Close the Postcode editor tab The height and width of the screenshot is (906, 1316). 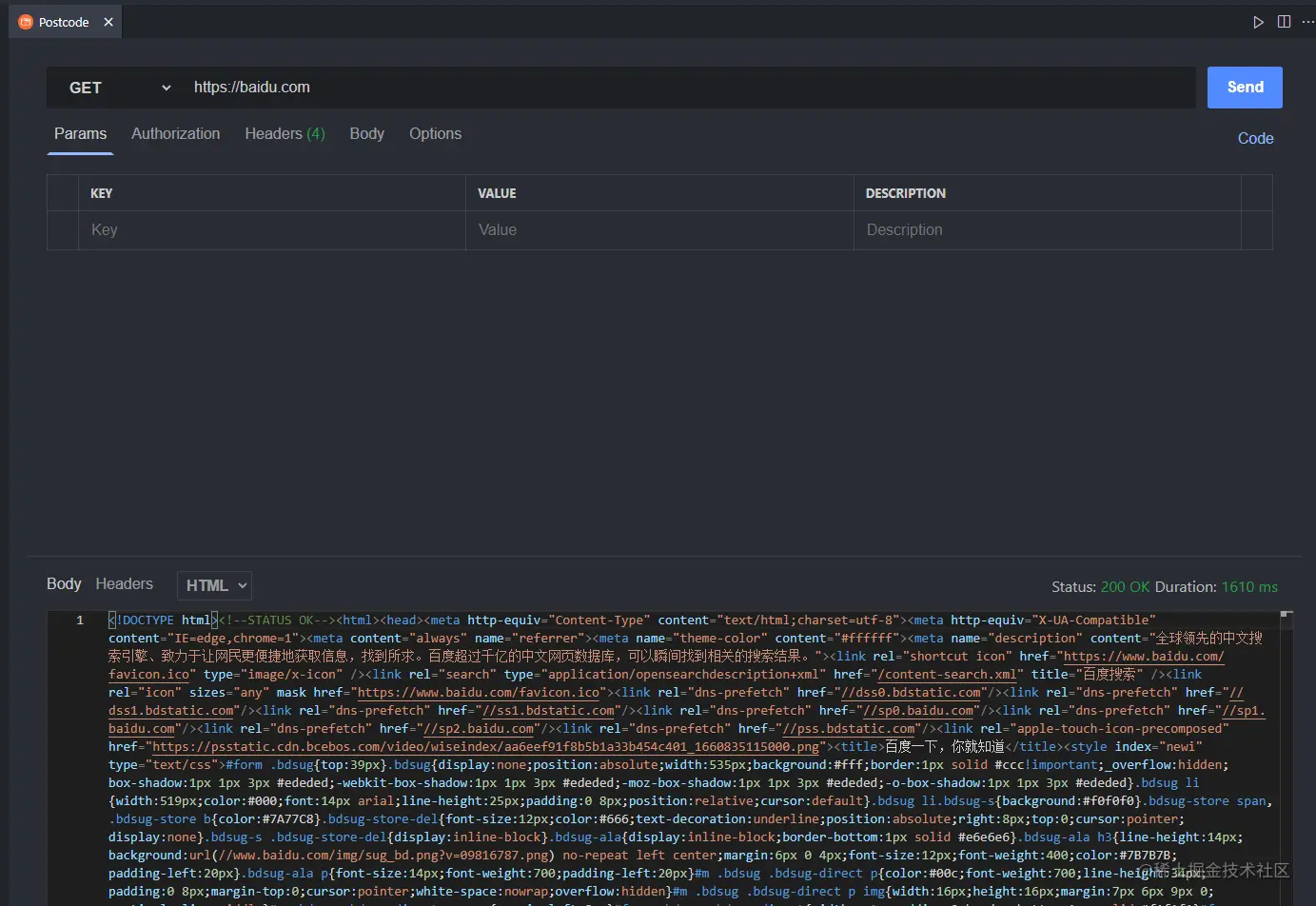[x=108, y=22]
